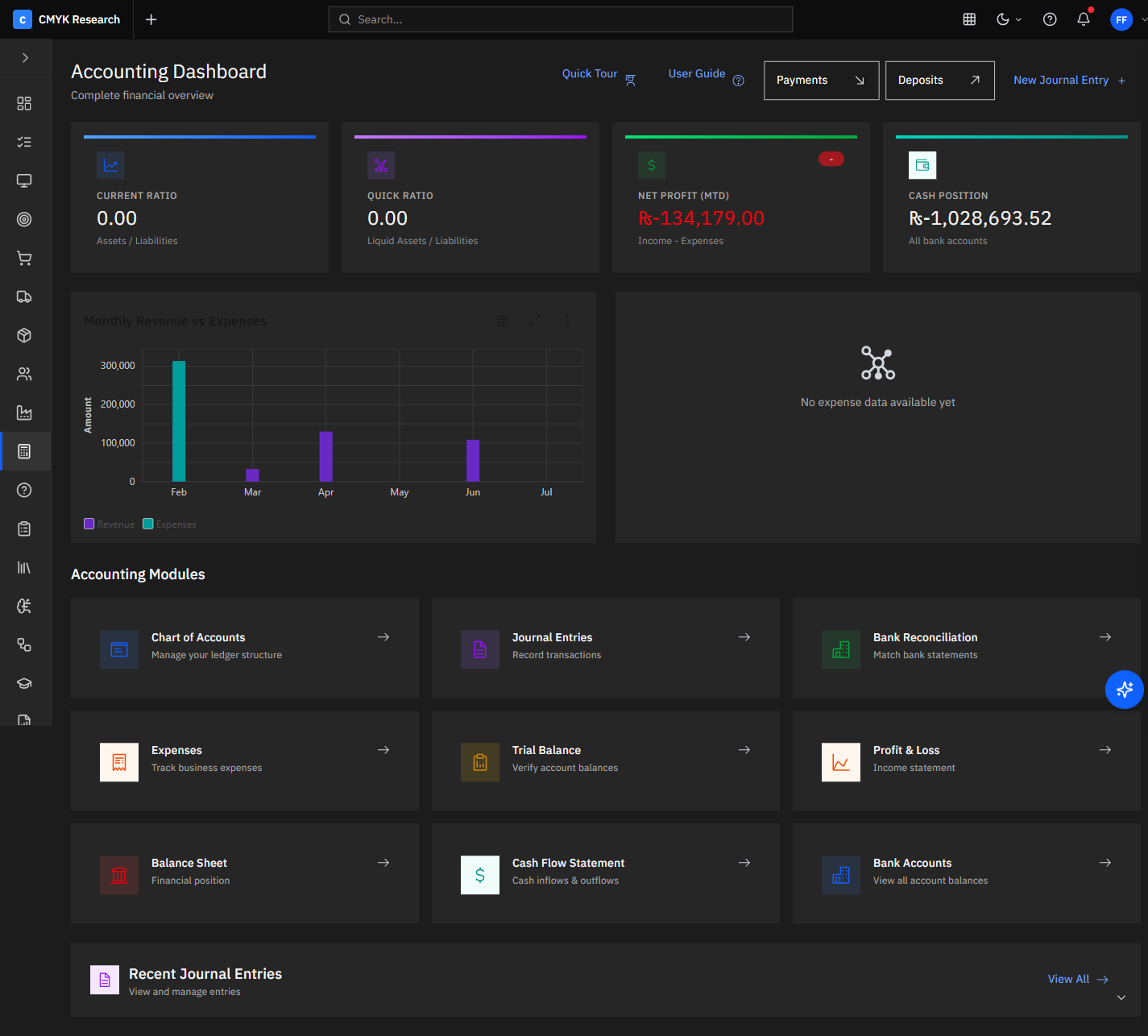
Task: Open the workflow shapes icon in sidebar
Action: pos(24,644)
